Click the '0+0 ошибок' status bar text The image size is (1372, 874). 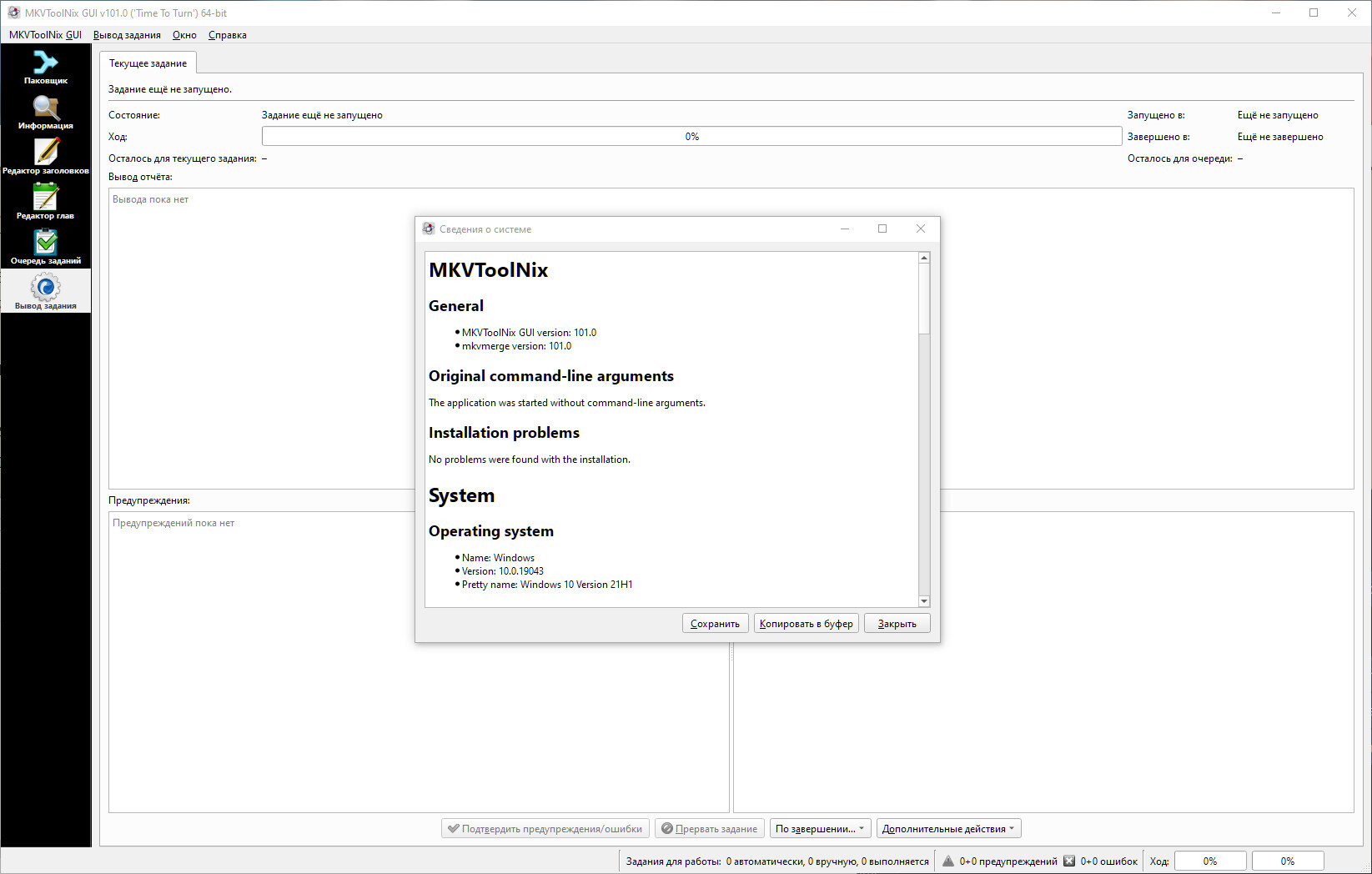point(1109,861)
